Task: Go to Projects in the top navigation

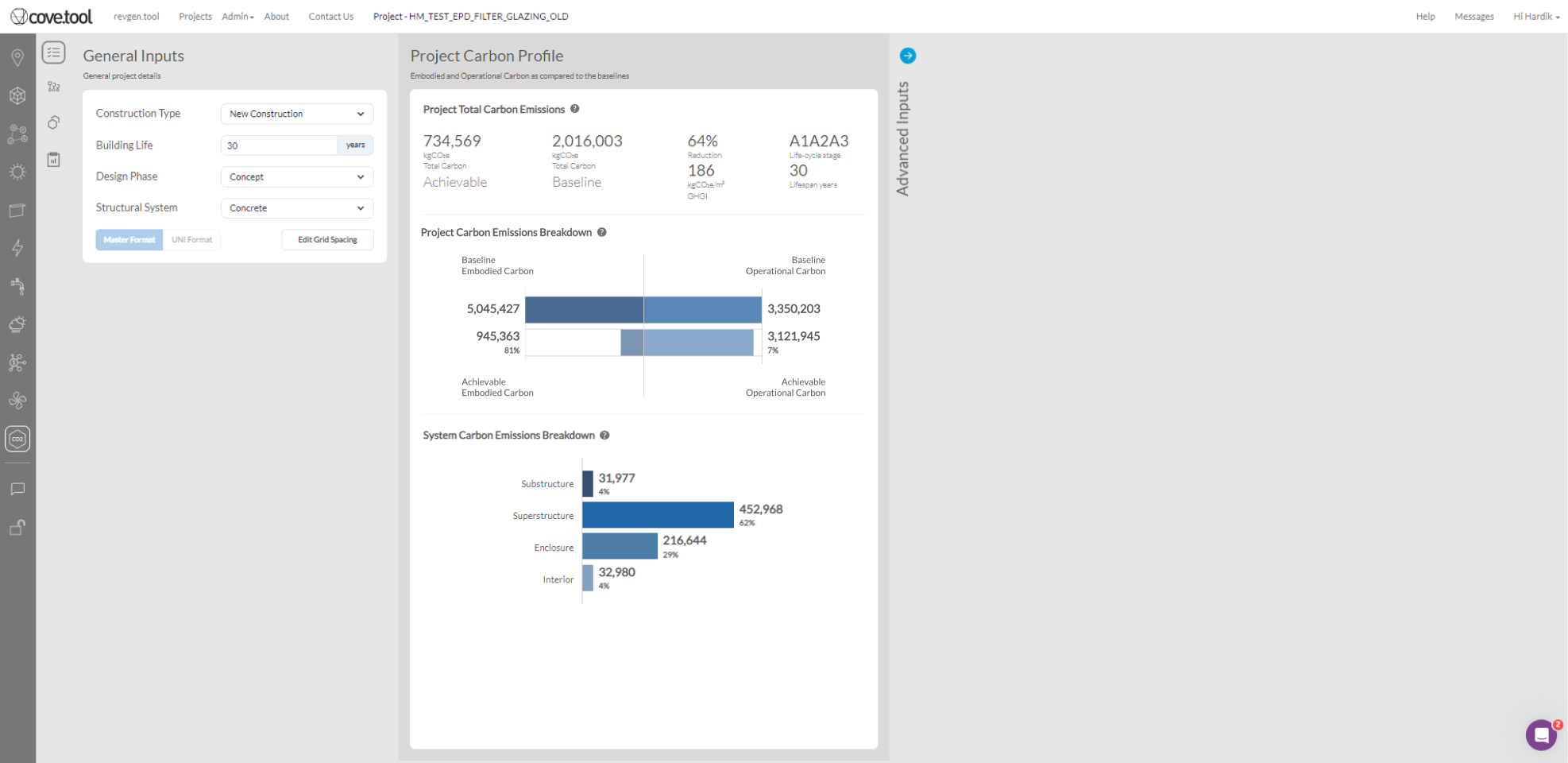Action: [195, 17]
